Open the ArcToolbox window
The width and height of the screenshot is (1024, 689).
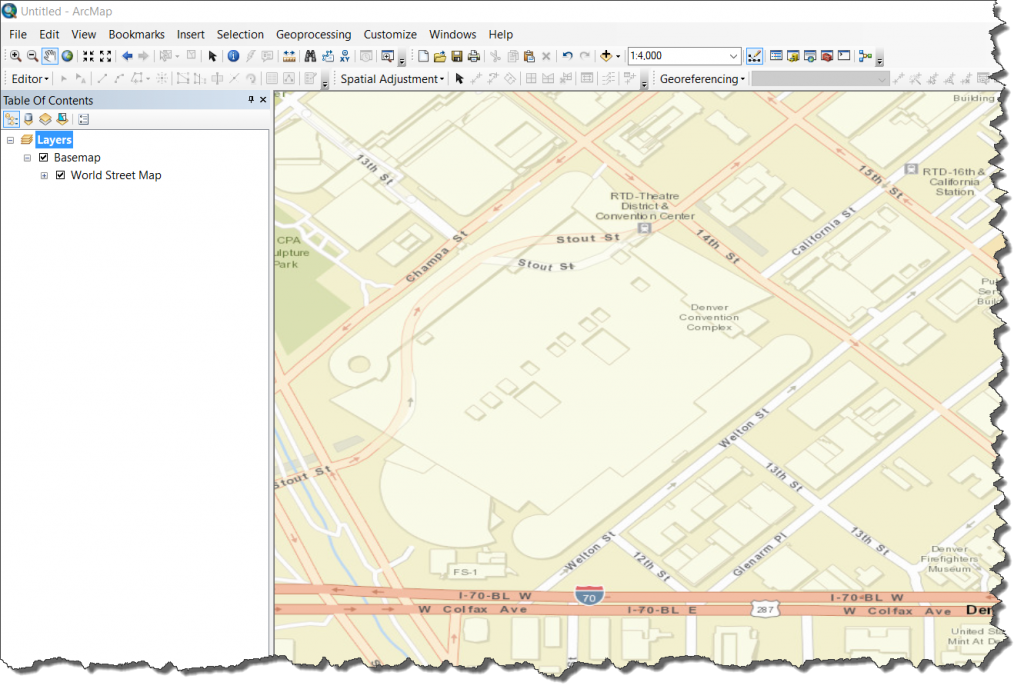pyautogui.click(x=825, y=58)
